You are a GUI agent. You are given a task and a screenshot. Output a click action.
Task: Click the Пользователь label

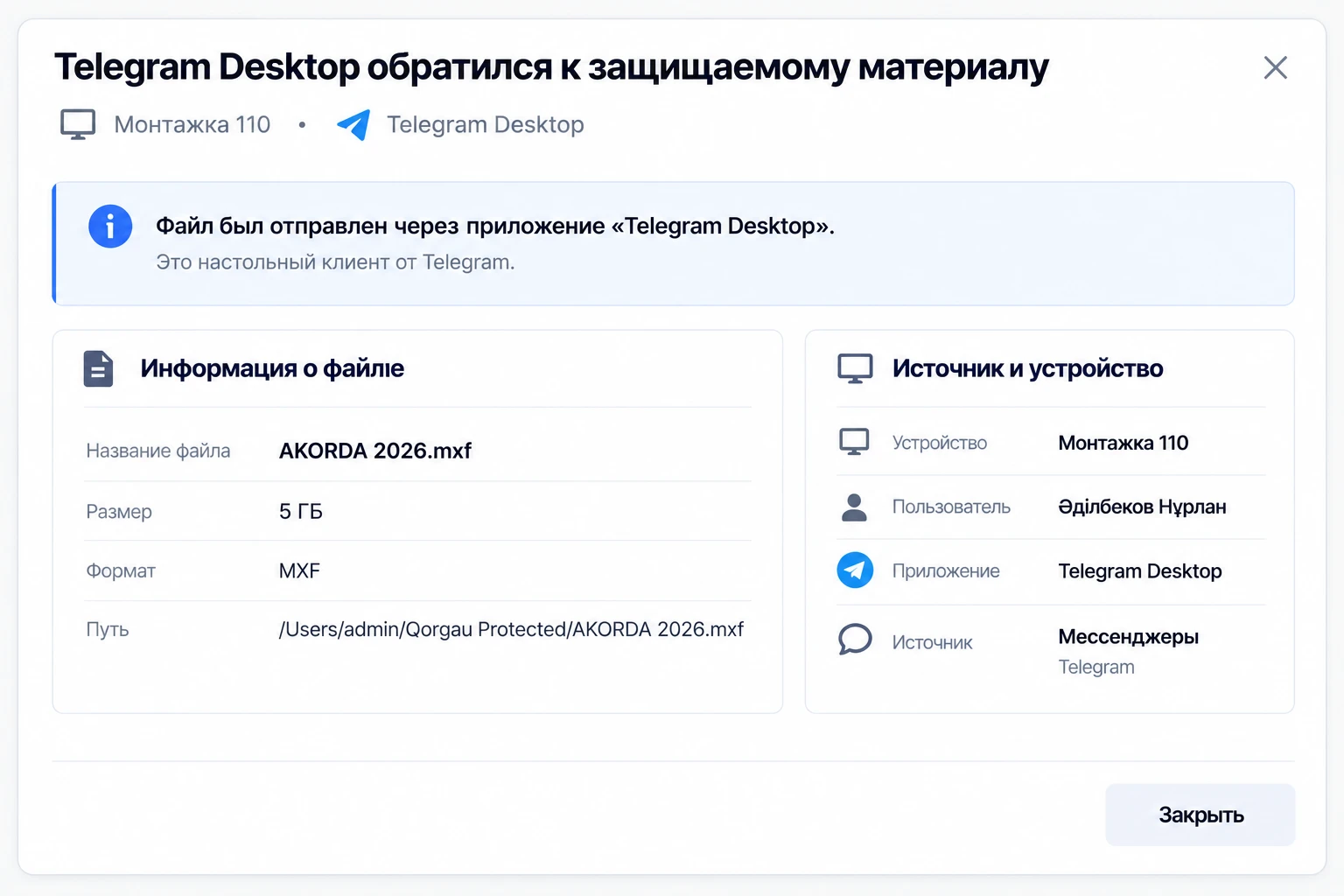tap(951, 507)
